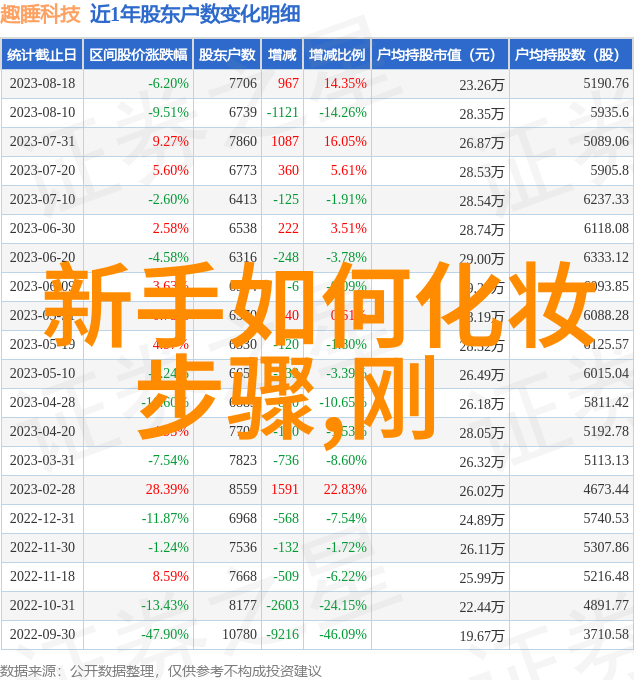
Task: Select the date cell 2023-02-28
Action: coord(42,490)
